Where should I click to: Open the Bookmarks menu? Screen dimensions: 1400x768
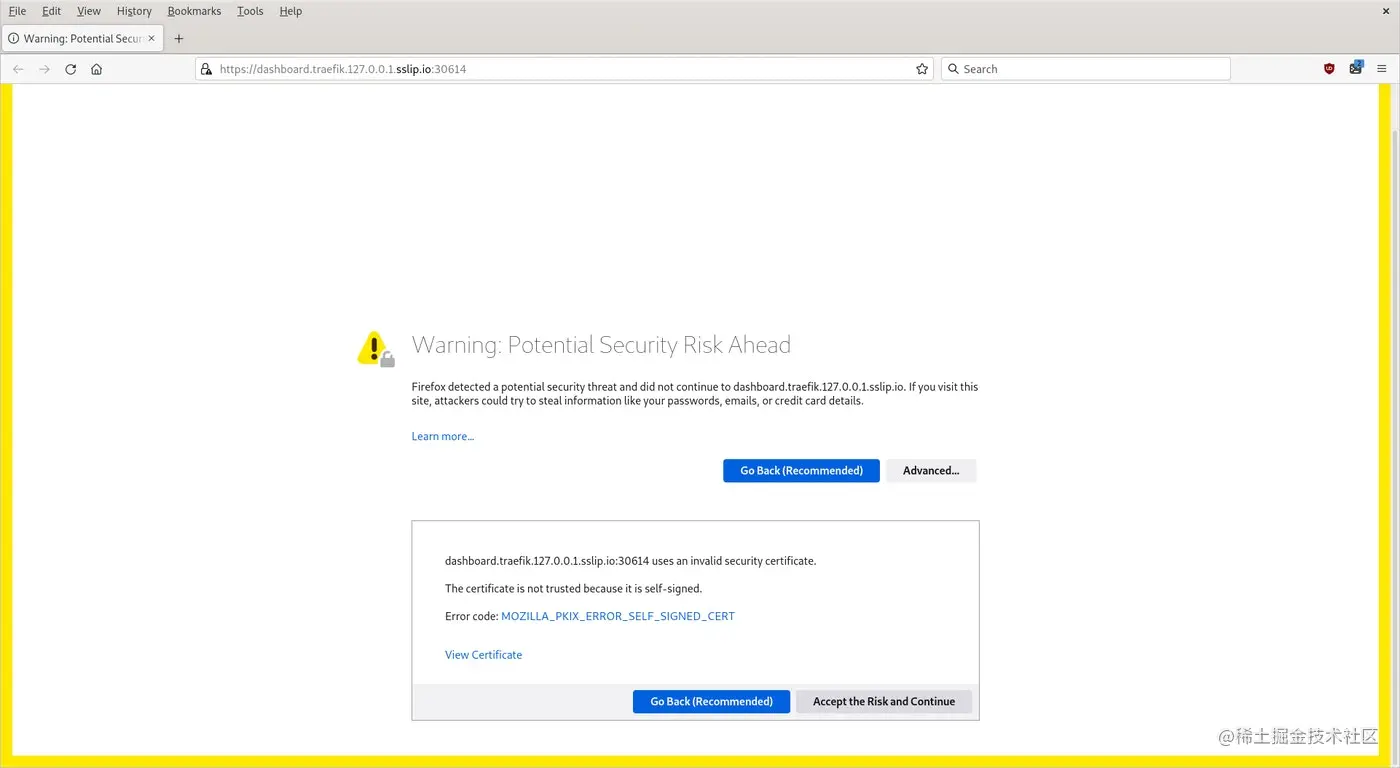pyautogui.click(x=194, y=11)
